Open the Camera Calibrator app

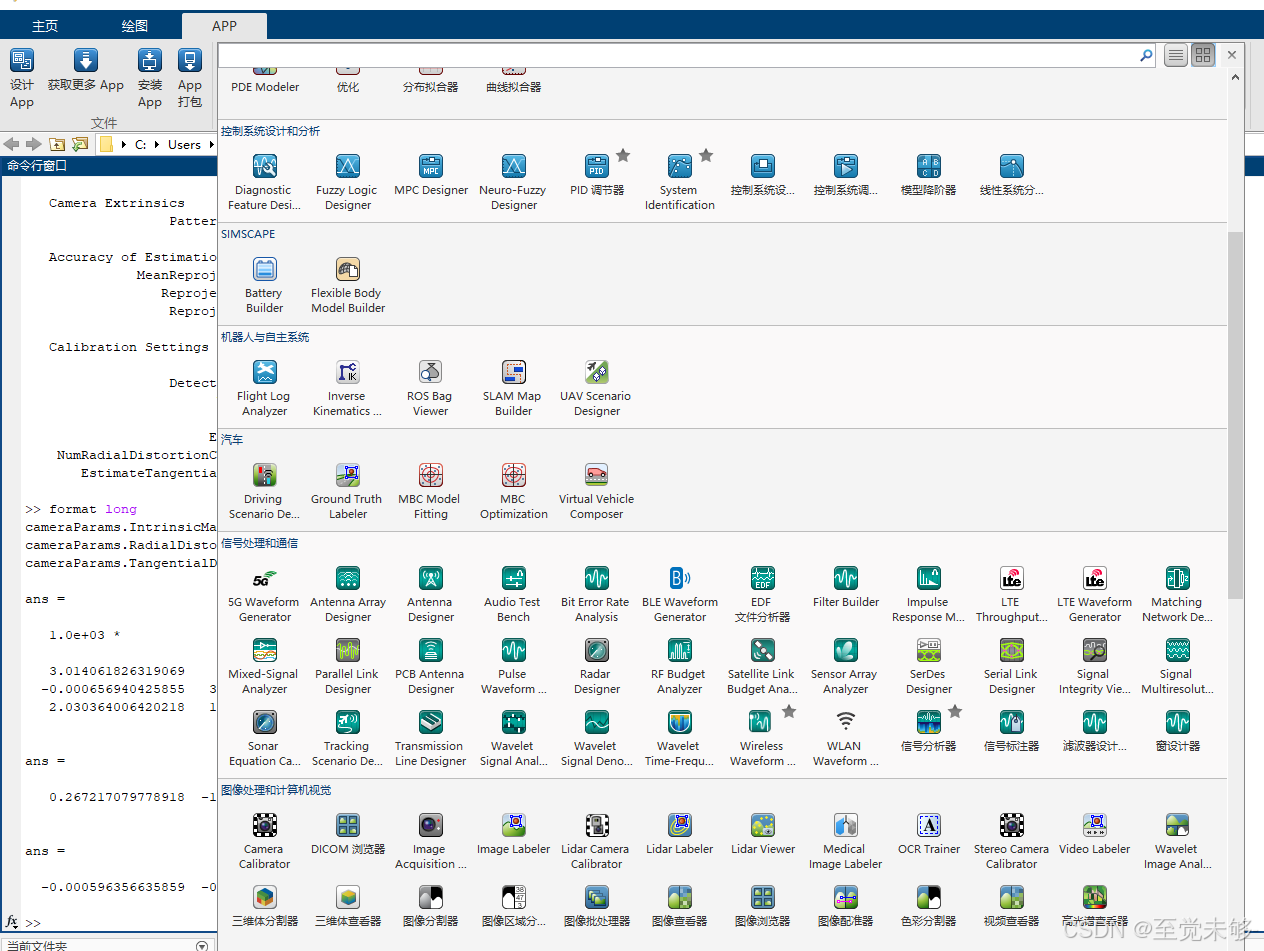click(264, 840)
